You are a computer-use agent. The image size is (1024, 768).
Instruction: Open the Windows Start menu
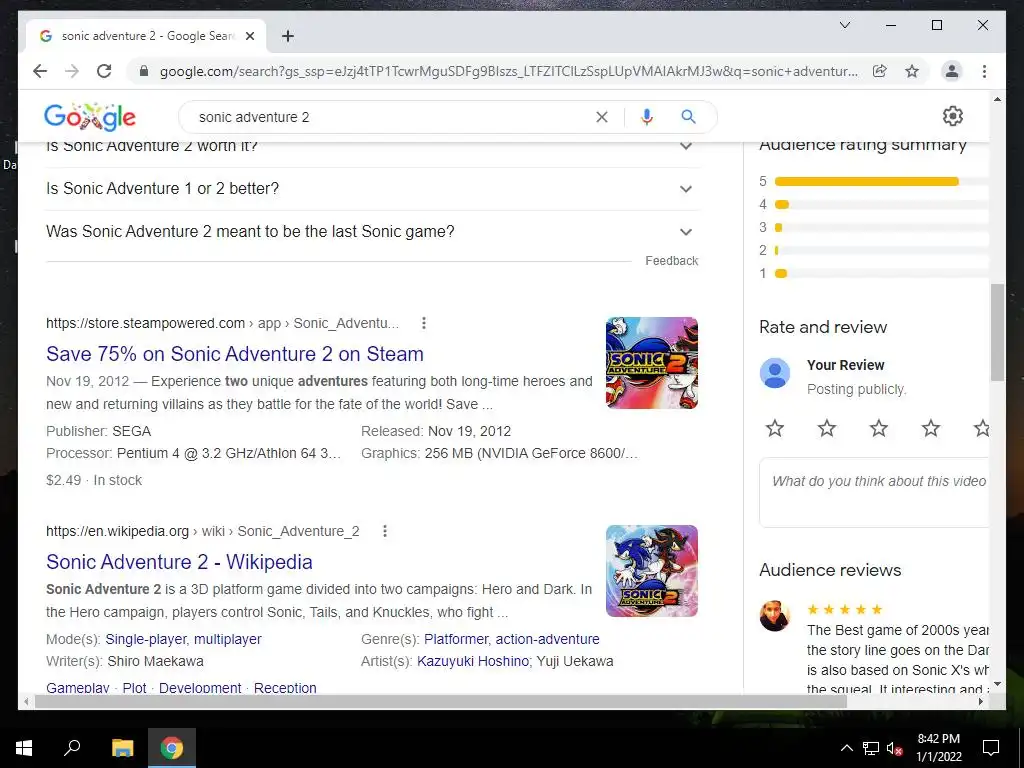tap(24, 748)
